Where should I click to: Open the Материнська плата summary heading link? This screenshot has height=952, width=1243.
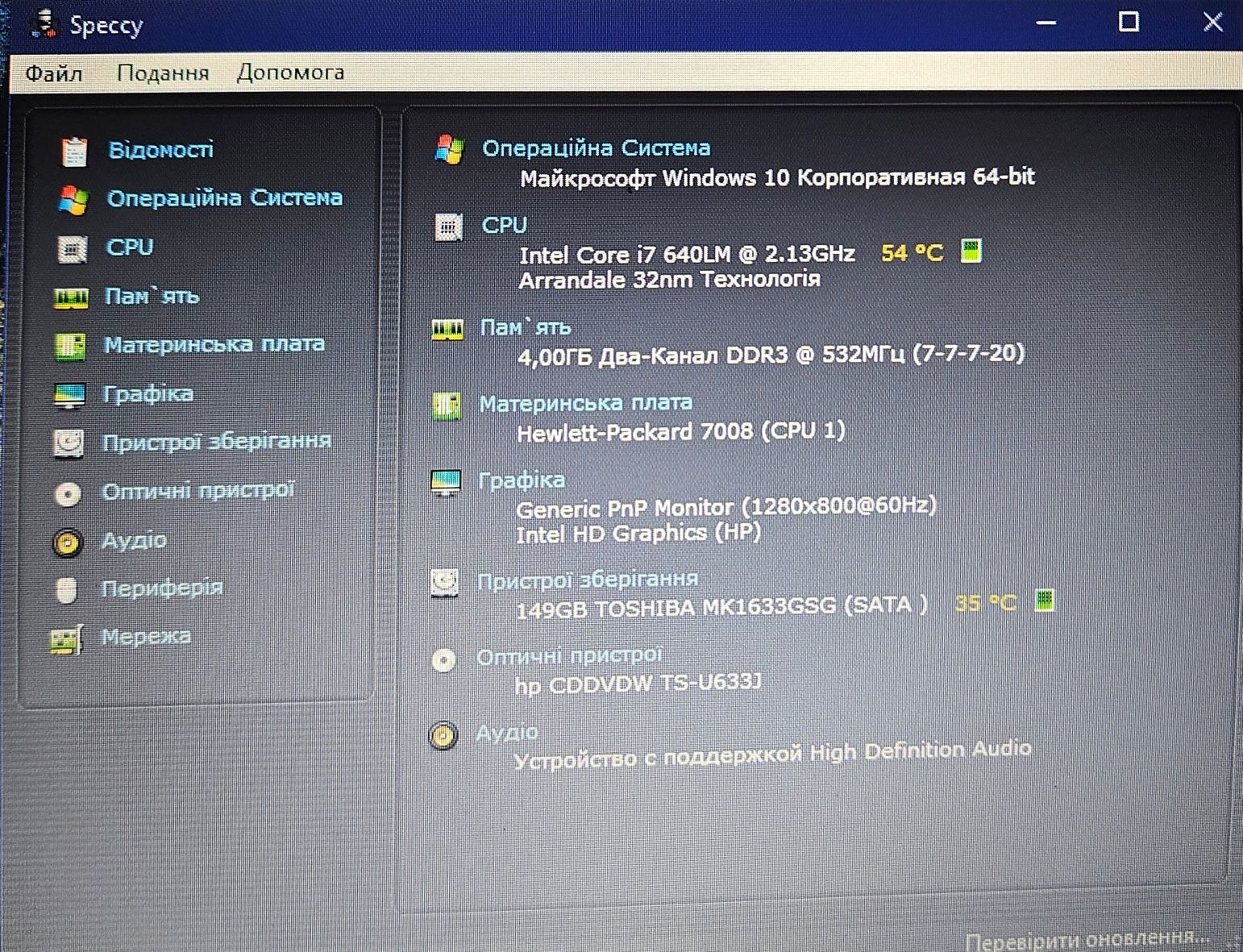pos(586,402)
